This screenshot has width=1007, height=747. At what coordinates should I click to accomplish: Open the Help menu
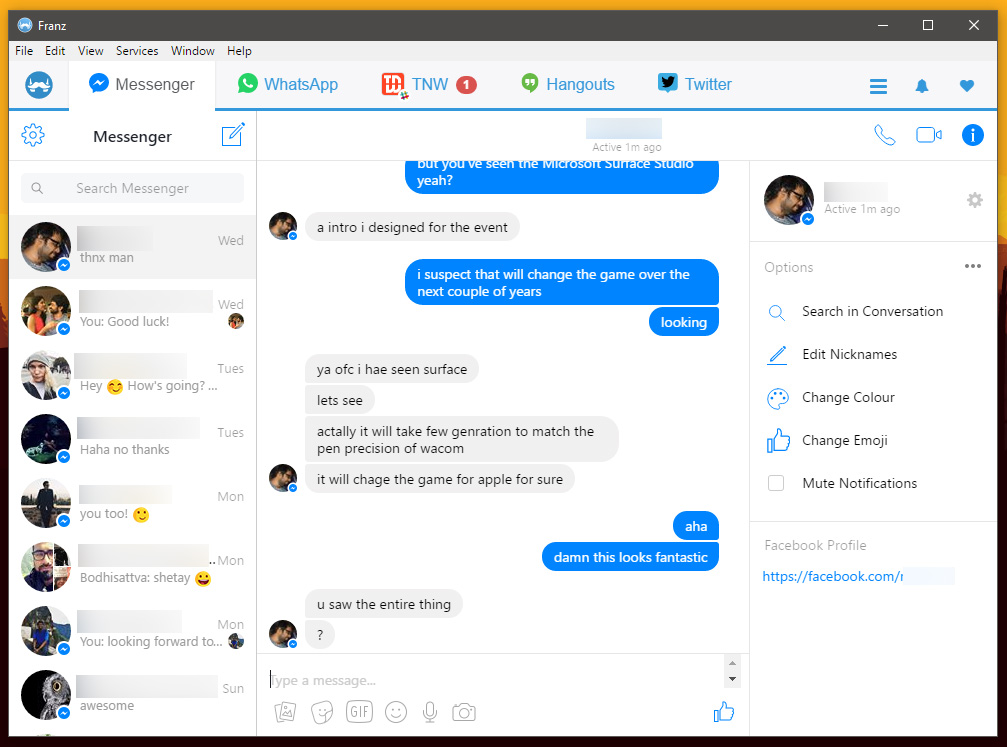239,51
